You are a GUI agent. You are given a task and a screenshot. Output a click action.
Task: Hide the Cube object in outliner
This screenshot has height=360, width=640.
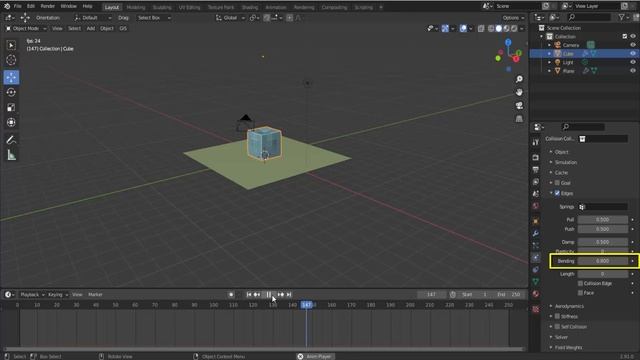click(633, 53)
